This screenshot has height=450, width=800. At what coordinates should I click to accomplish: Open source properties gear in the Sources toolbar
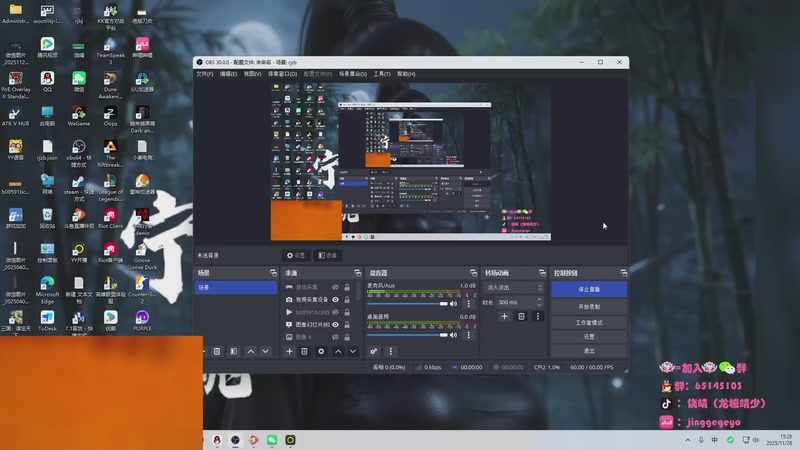pos(321,351)
